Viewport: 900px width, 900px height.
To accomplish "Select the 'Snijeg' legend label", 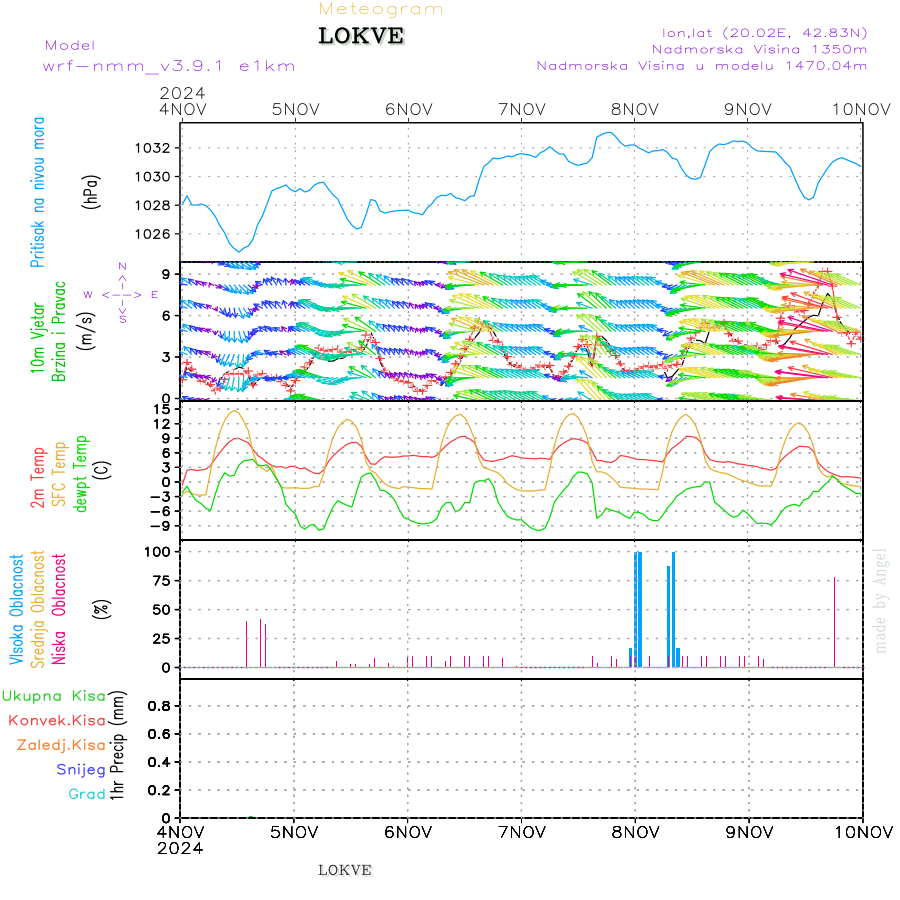I will click(81, 770).
